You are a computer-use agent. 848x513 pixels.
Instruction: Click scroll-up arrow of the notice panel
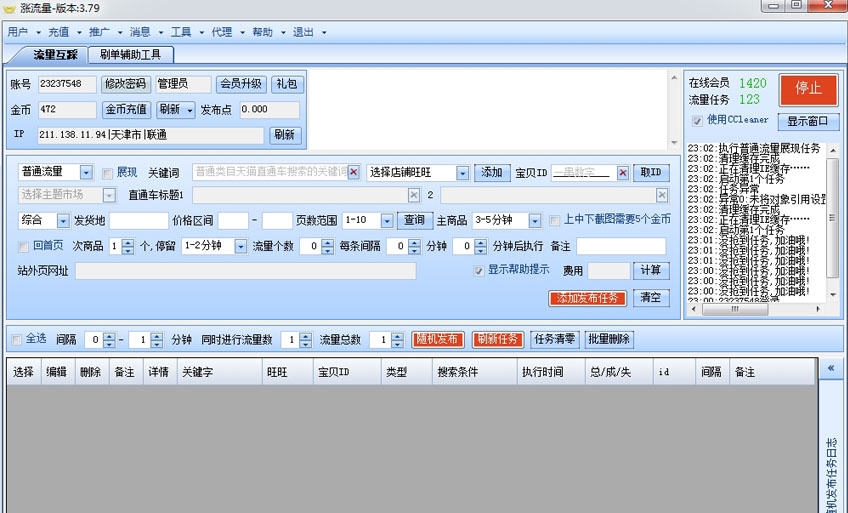674,78
